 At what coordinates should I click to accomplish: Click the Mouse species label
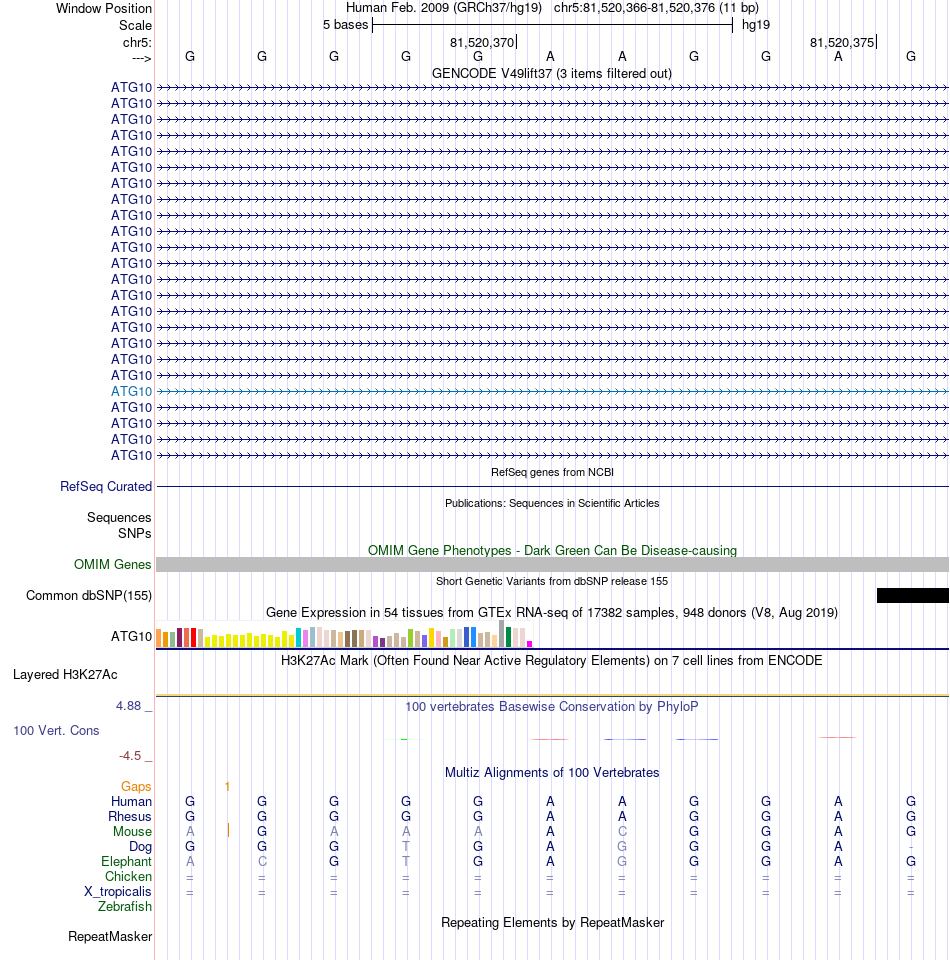coord(132,831)
